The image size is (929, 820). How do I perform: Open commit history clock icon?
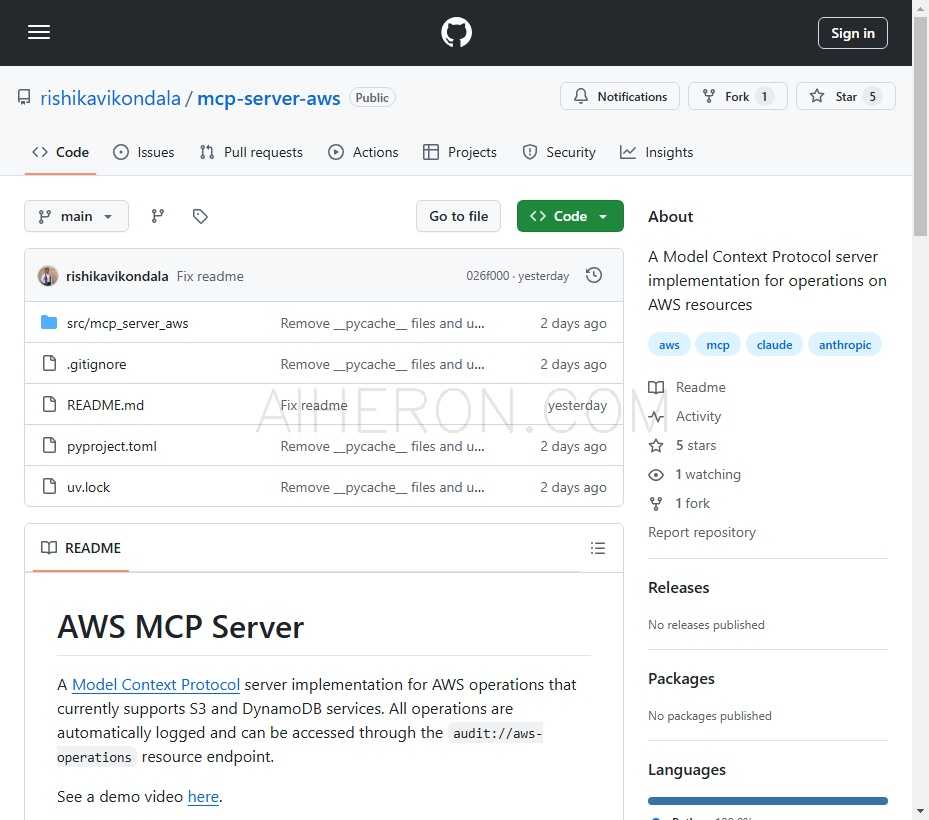pos(594,276)
